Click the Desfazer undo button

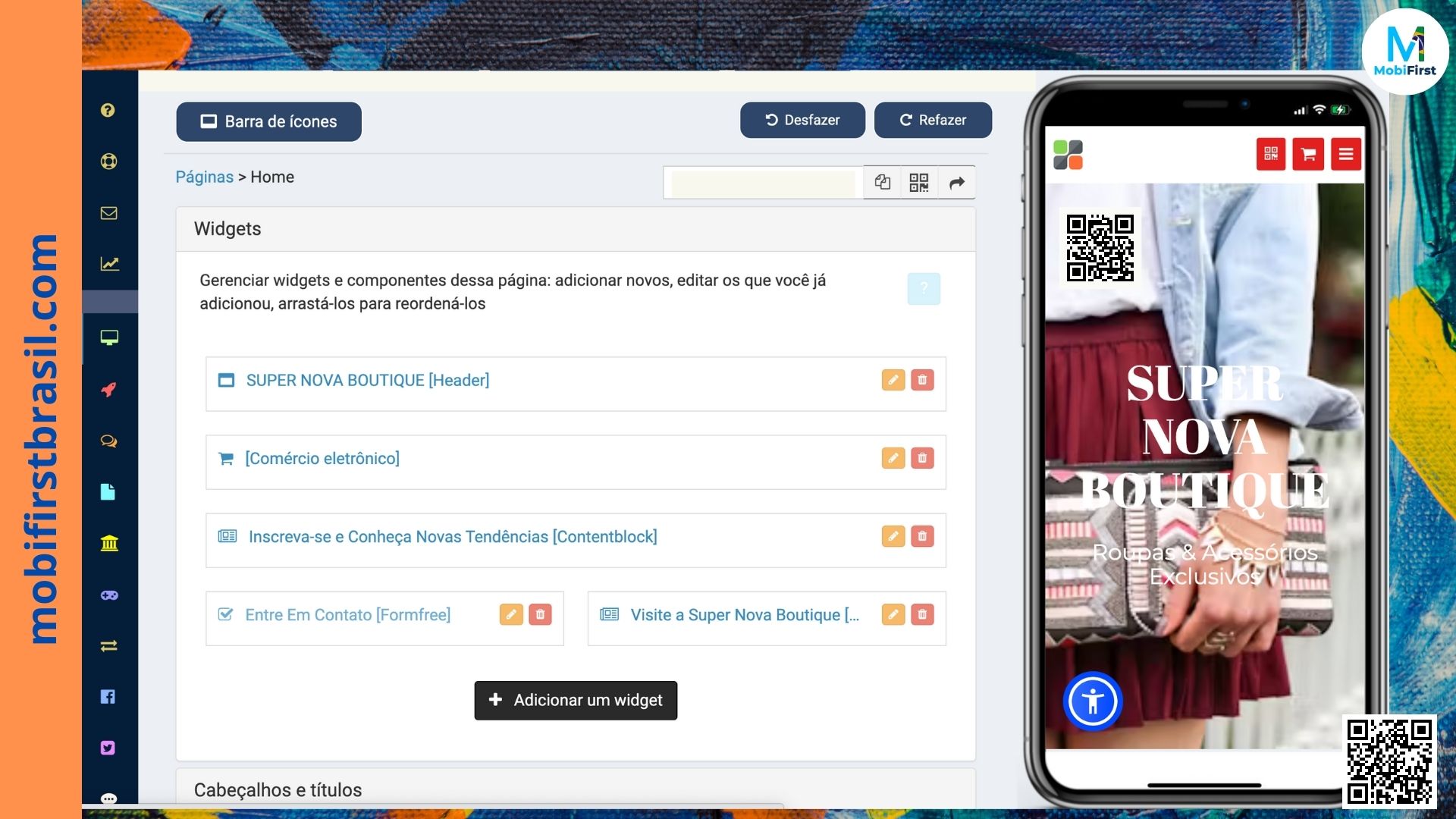pyautogui.click(x=802, y=120)
